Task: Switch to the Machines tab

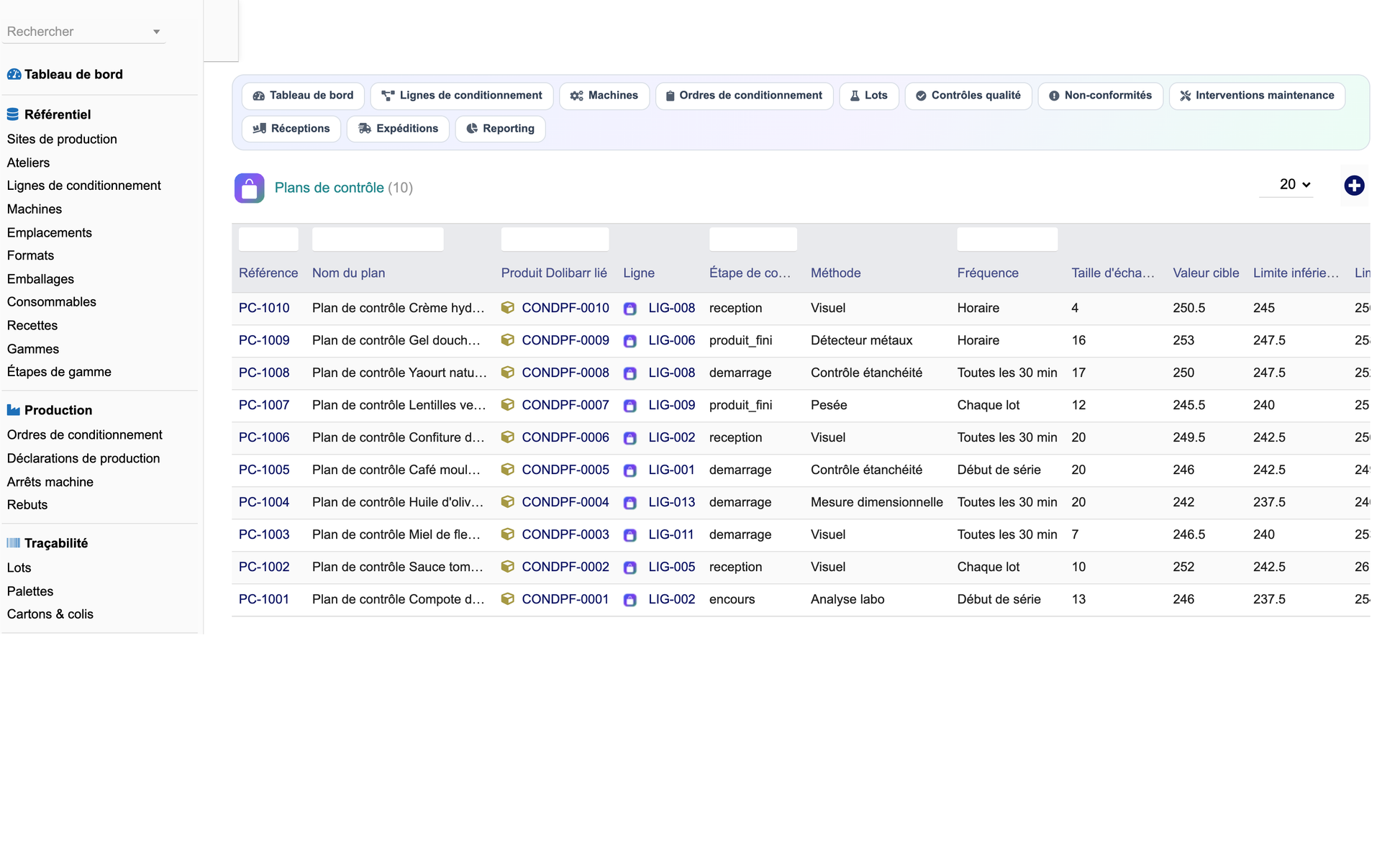Action: pyautogui.click(x=604, y=96)
